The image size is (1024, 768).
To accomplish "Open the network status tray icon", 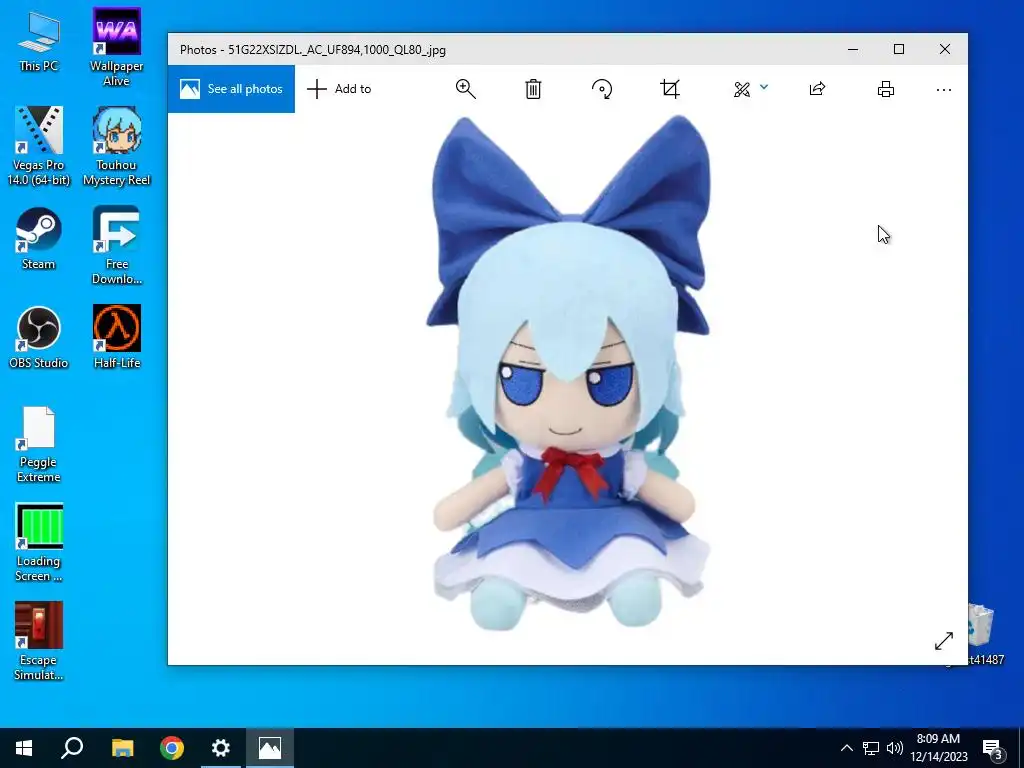I will pos(871,748).
